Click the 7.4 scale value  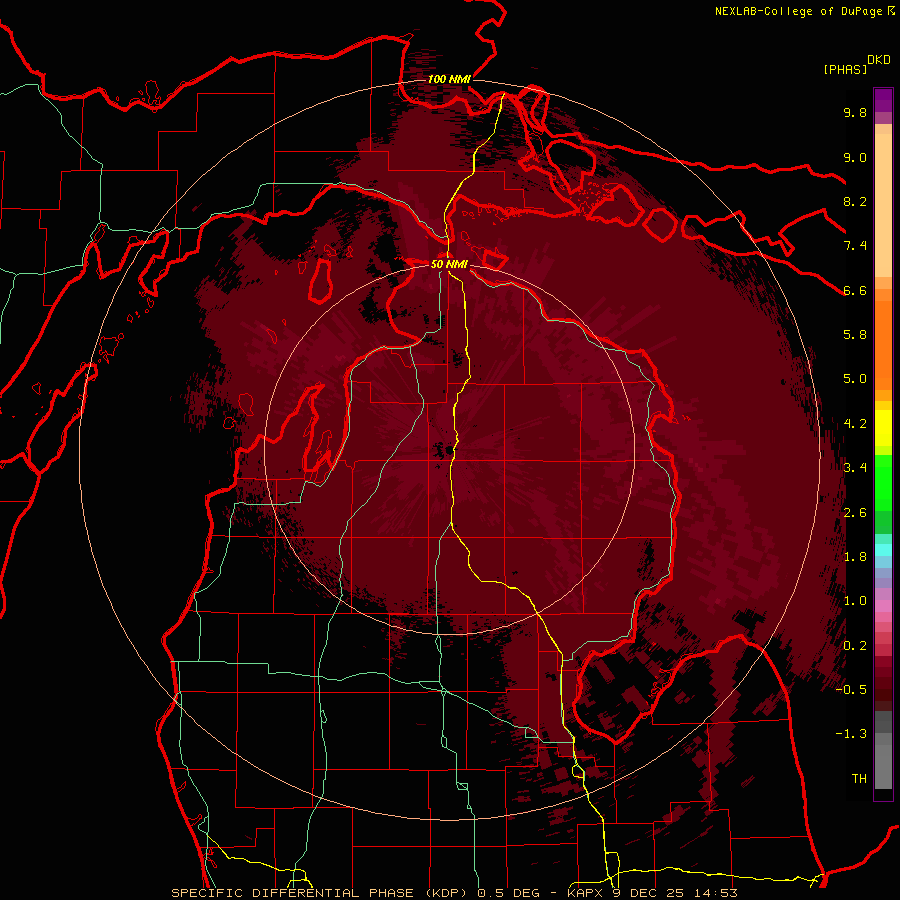click(x=855, y=246)
